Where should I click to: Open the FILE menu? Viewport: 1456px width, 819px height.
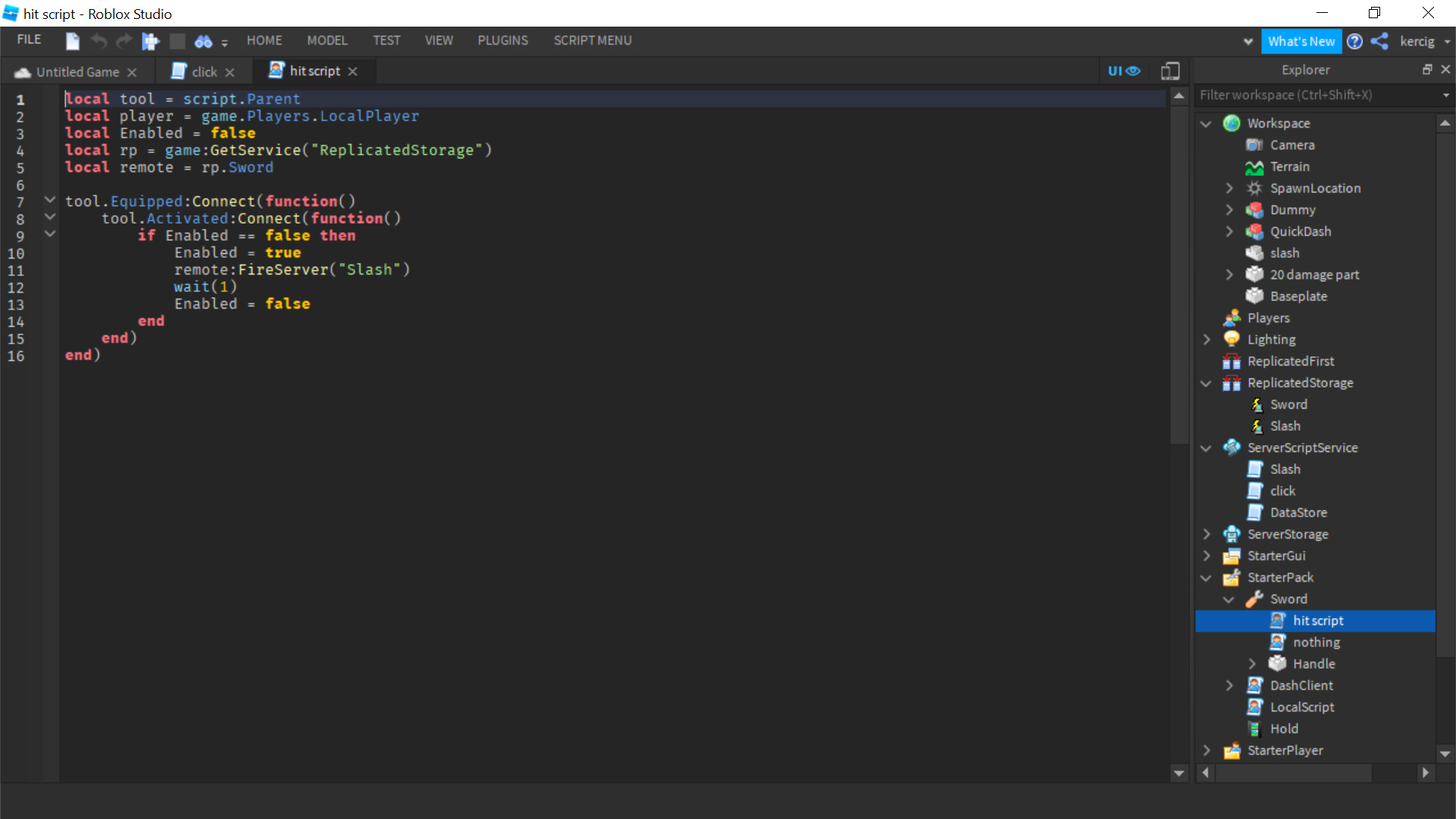[x=29, y=39]
